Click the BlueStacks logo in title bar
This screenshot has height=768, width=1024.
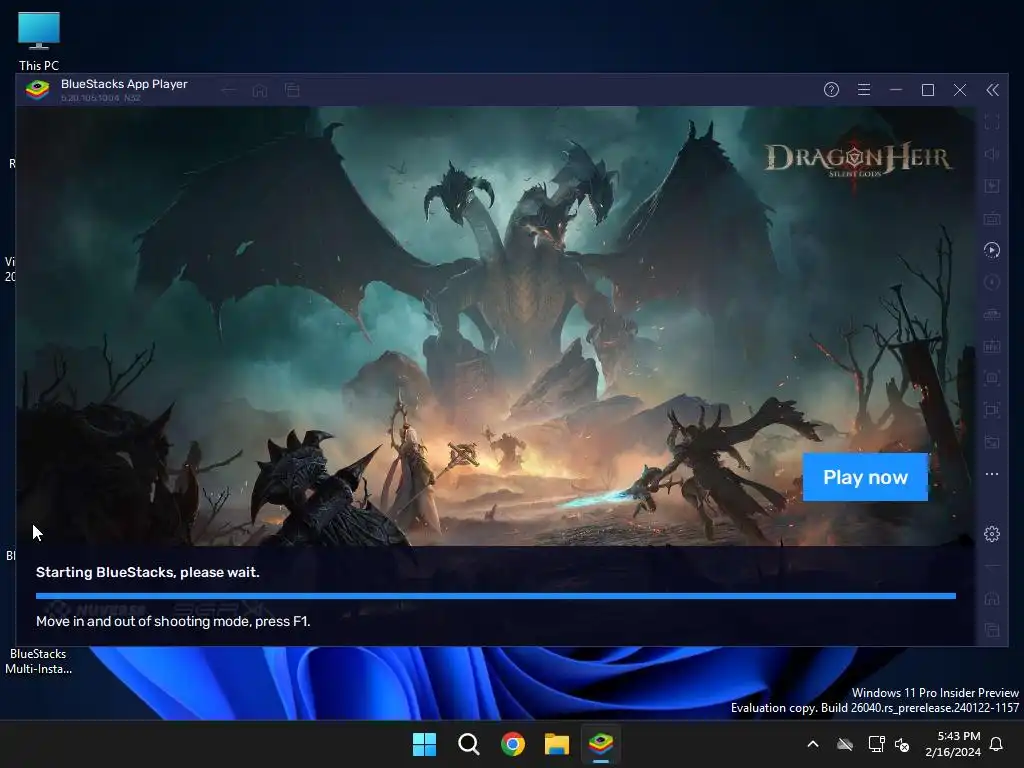(x=37, y=89)
